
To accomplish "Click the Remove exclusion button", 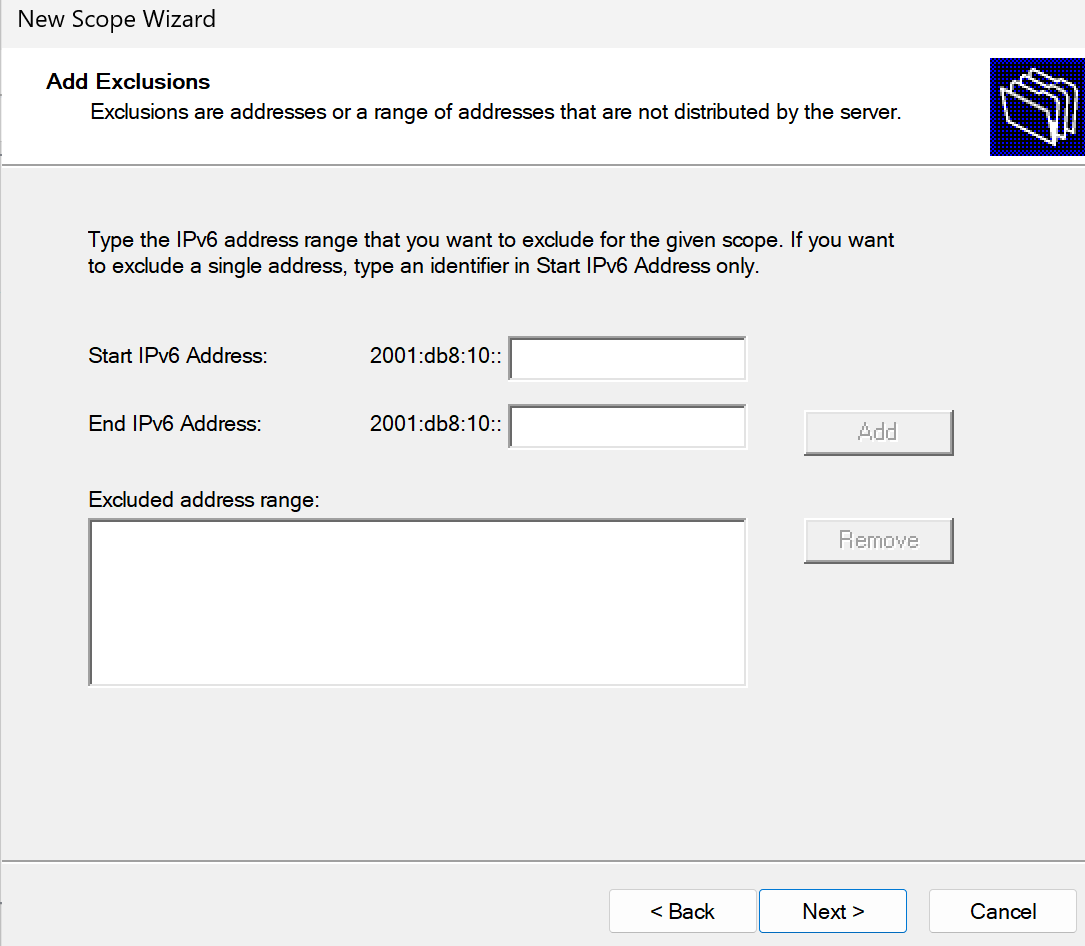I will tap(878, 540).
